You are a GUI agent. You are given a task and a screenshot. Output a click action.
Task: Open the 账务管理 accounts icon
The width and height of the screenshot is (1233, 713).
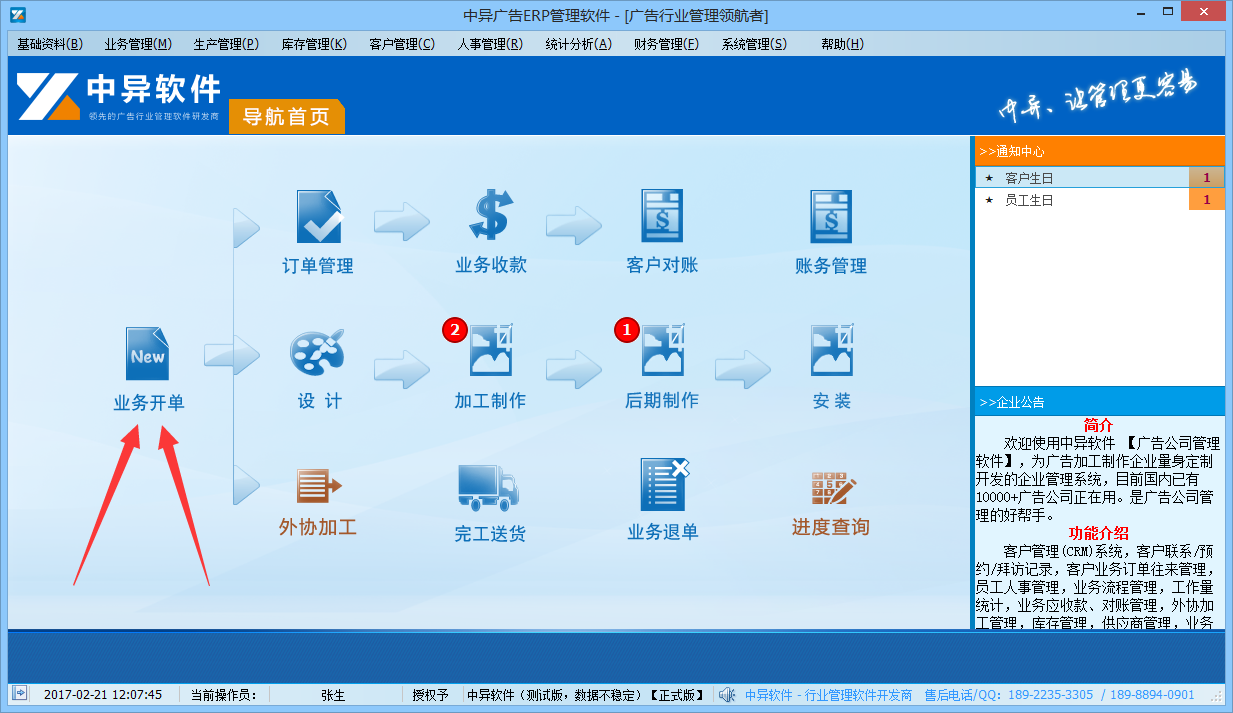click(831, 216)
